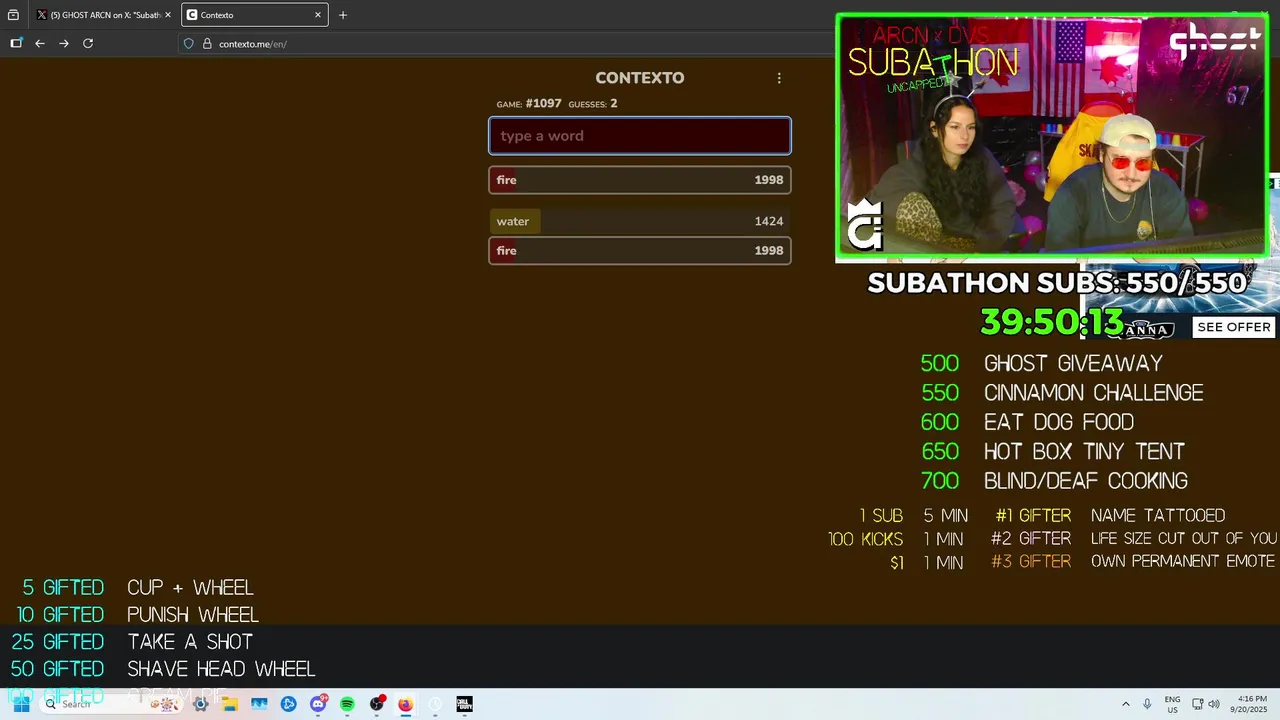Open a new browser tab
1280x720 pixels.
343,15
